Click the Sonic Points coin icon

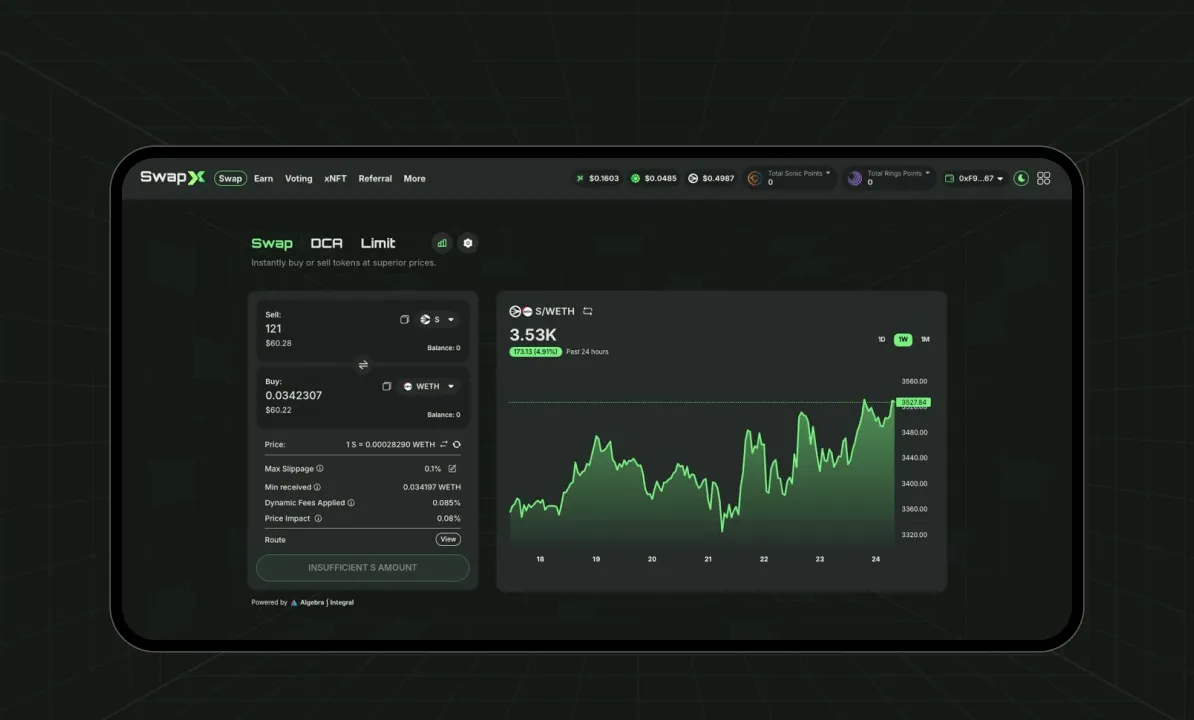pos(755,178)
